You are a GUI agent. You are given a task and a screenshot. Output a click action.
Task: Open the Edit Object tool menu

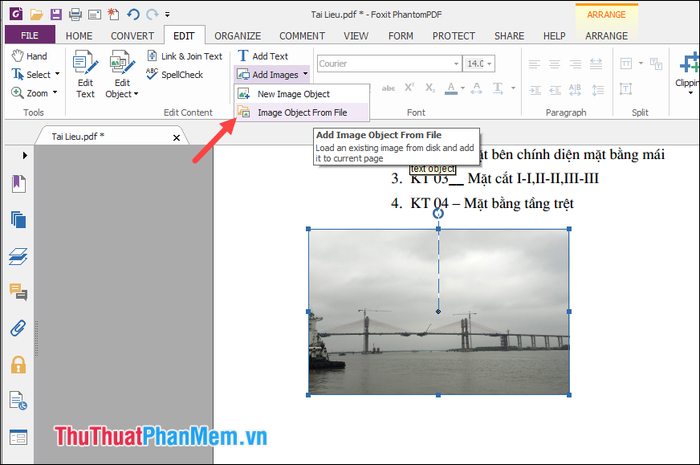click(x=122, y=74)
